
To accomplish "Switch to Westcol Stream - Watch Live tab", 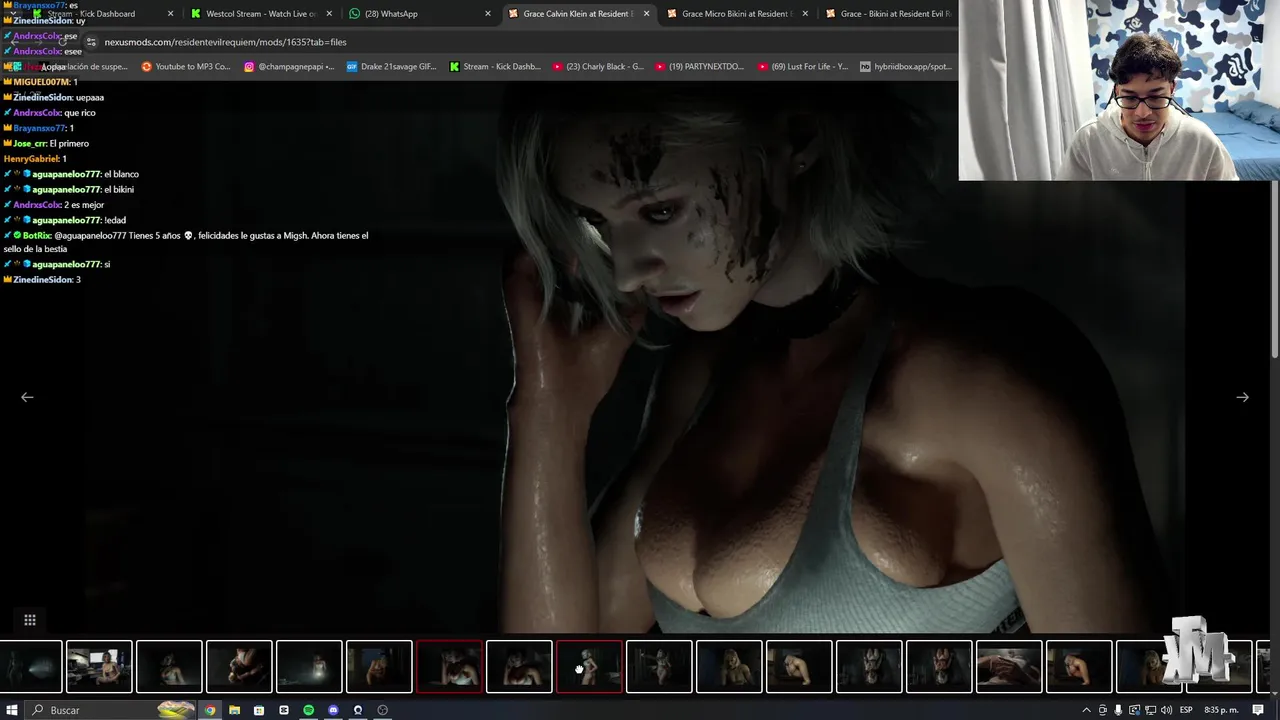I will pyautogui.click(x=260, y=14).
